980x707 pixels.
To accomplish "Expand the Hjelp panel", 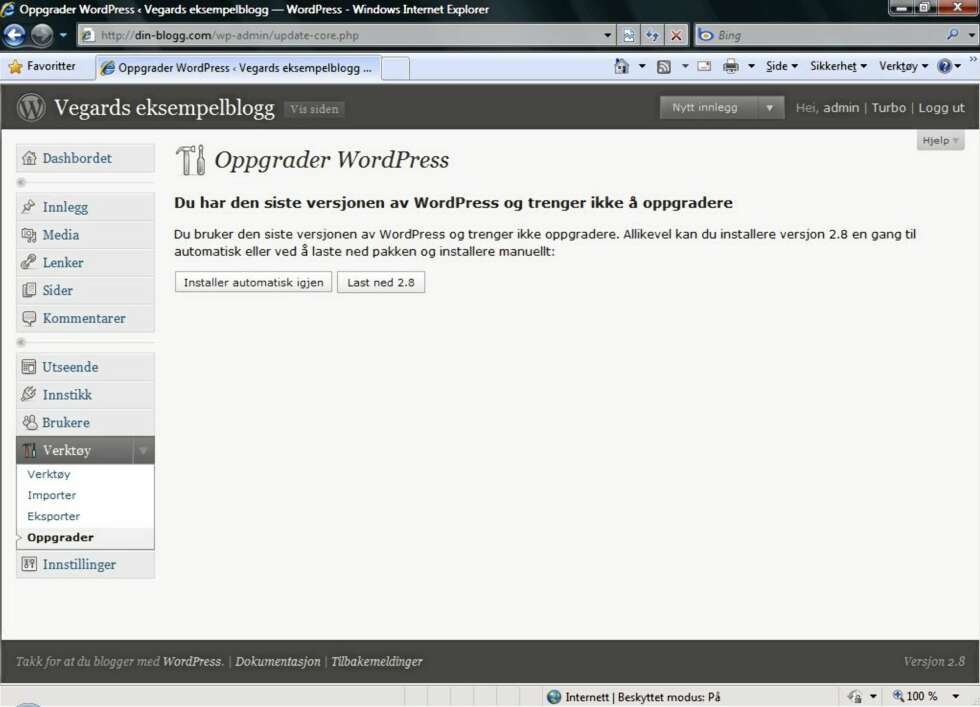I will [x=940, y=140].
